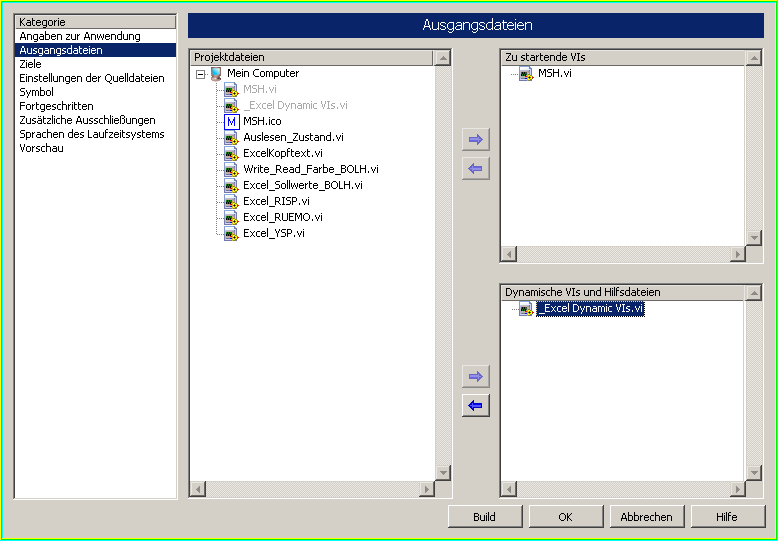Click Projektdateien scroll left arrow
This screenshot has height=541, width=778.
[198, 489]
